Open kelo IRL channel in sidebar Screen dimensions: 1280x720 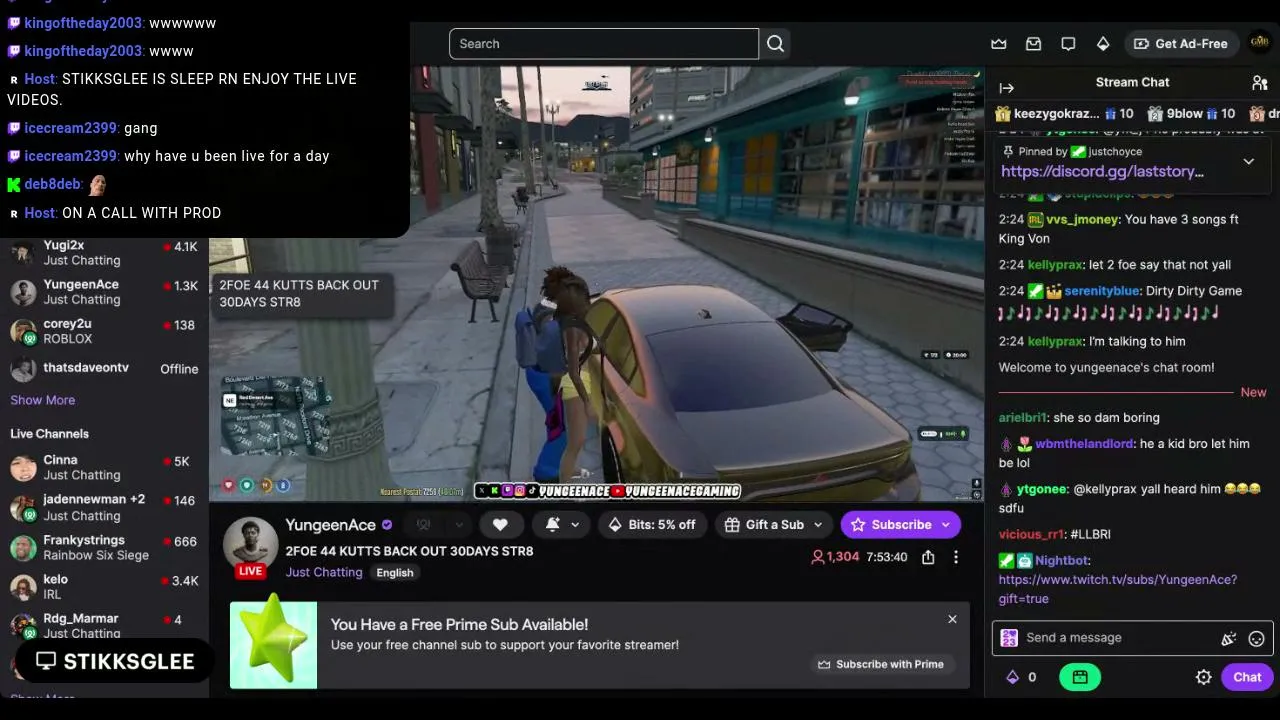point(104,587)
